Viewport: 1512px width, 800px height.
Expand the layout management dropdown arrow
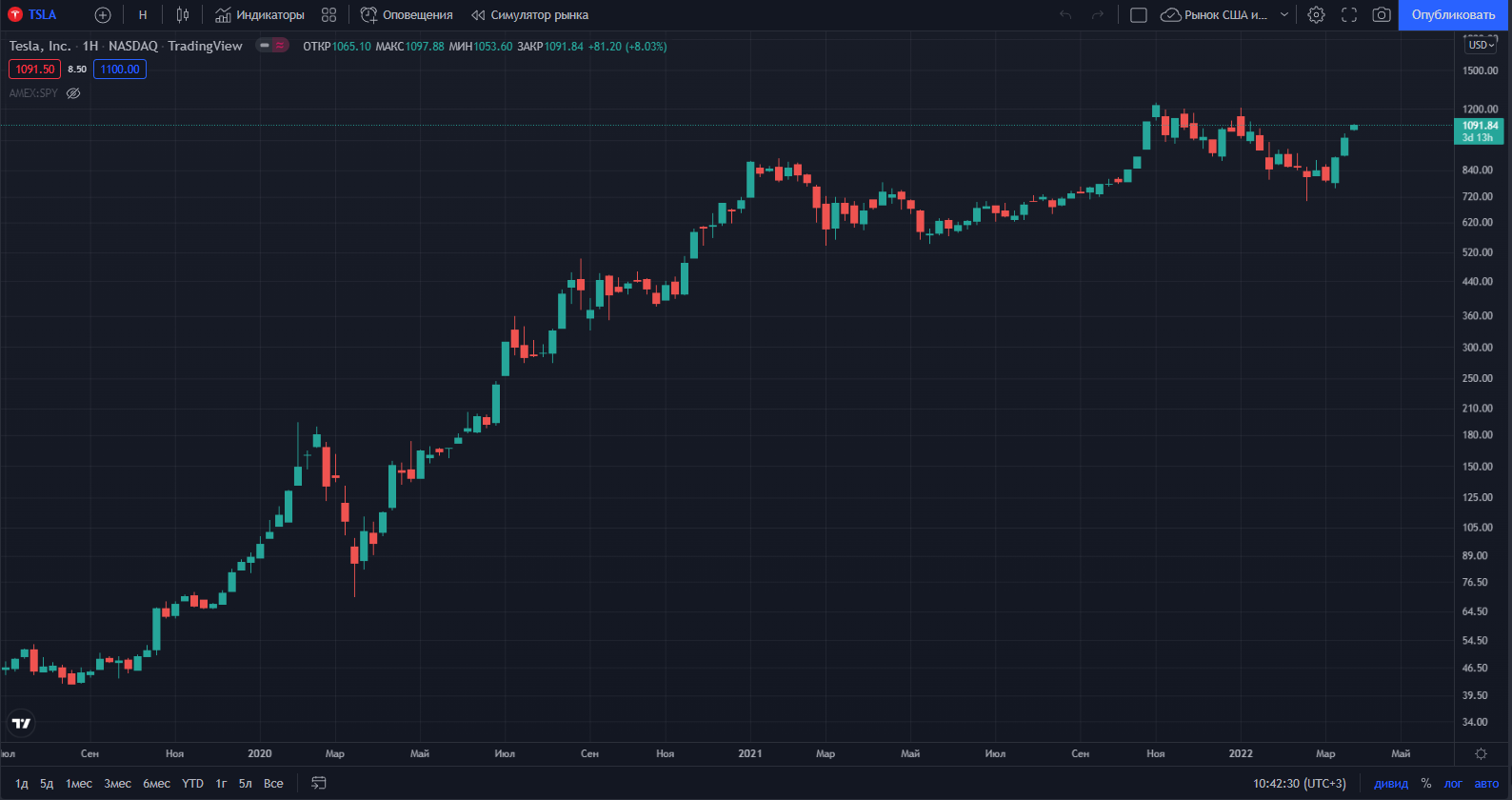click(1284, 15)
